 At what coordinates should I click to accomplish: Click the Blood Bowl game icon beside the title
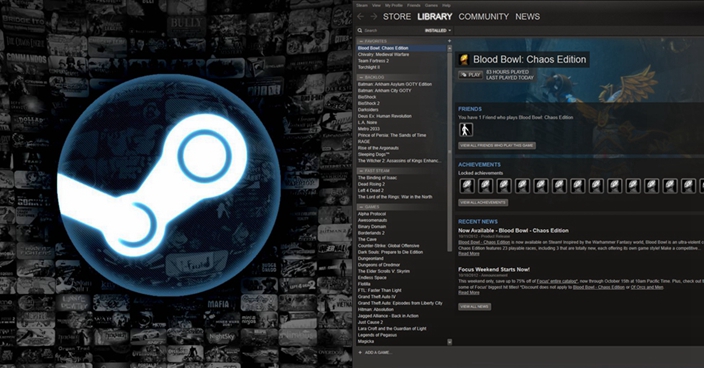[x=464, y=59]
